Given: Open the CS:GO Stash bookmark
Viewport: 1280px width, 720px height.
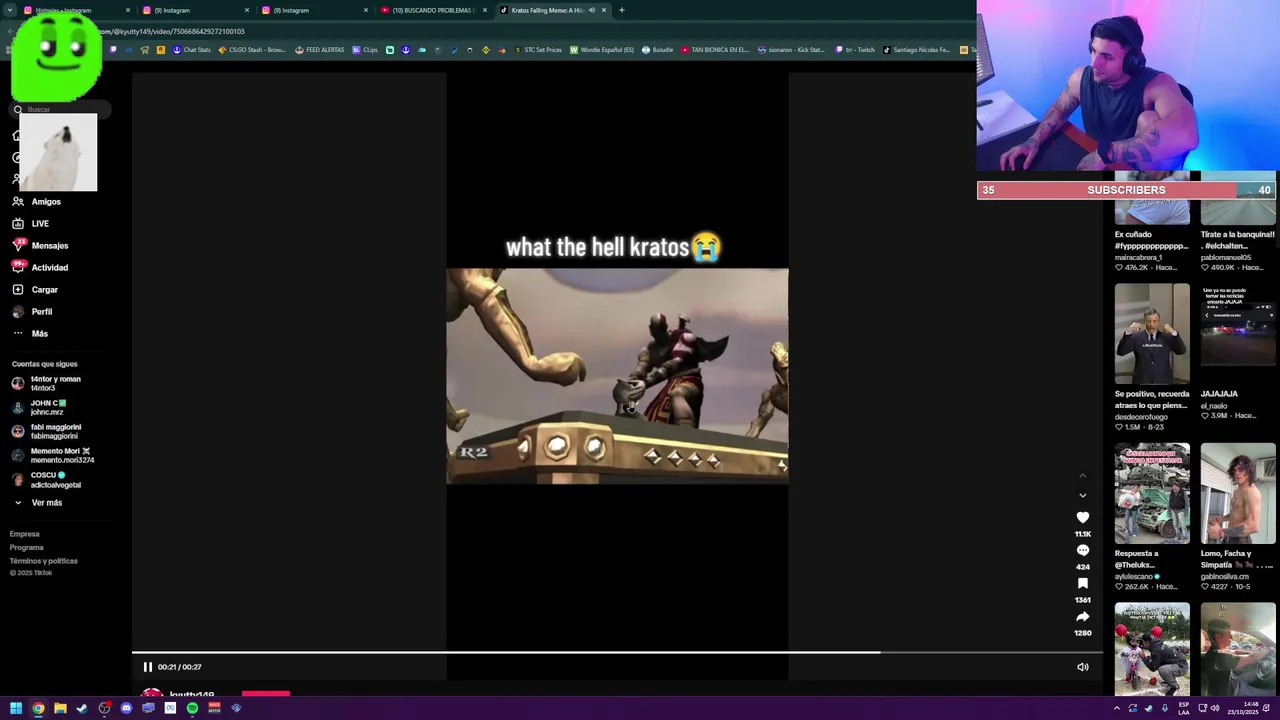Looking at the screenshot, I should coord(252,50).
